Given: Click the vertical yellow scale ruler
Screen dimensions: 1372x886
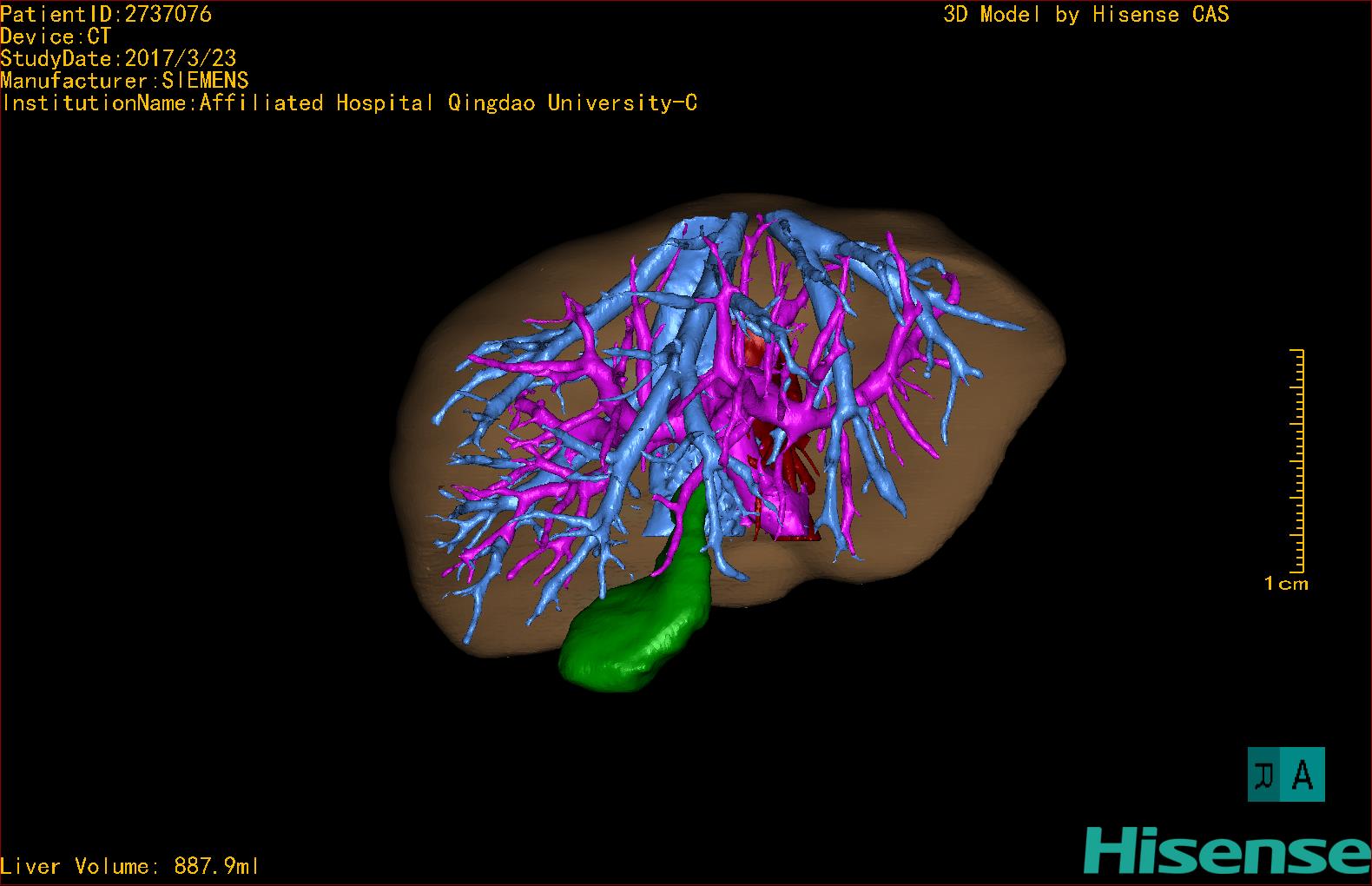Looking at the screenshot, I should coord(1298,460).
